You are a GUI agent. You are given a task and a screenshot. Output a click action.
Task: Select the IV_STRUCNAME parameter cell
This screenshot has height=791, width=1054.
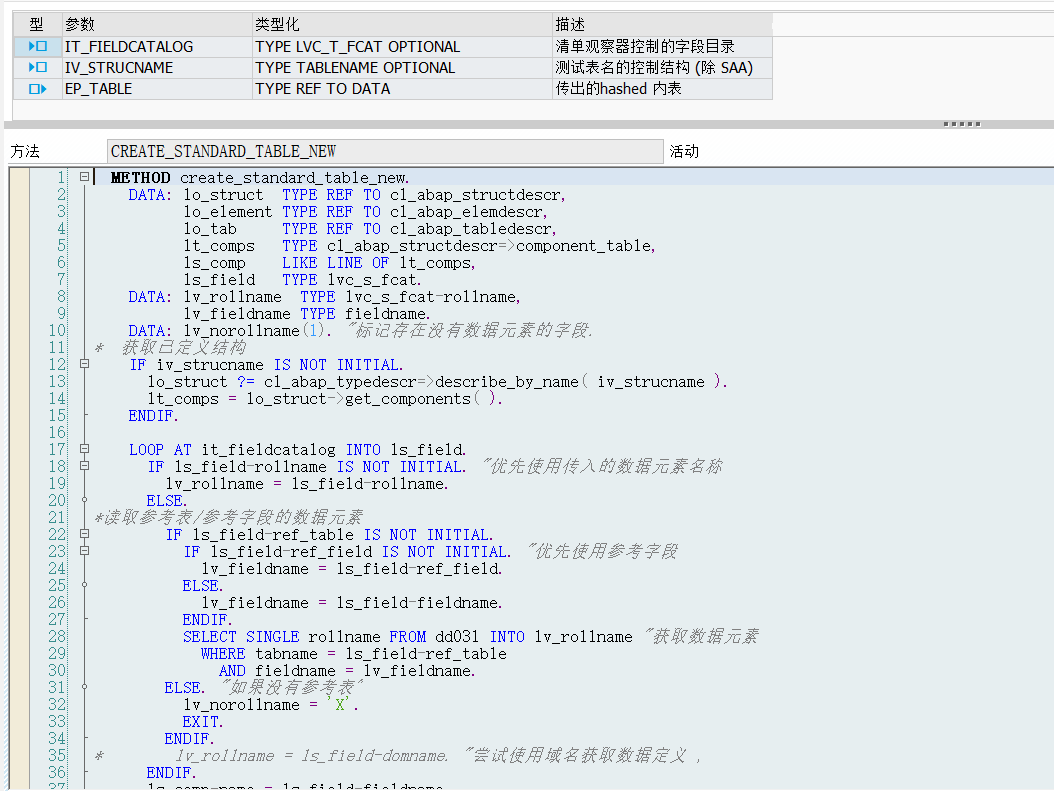click(x=157, y=67)
